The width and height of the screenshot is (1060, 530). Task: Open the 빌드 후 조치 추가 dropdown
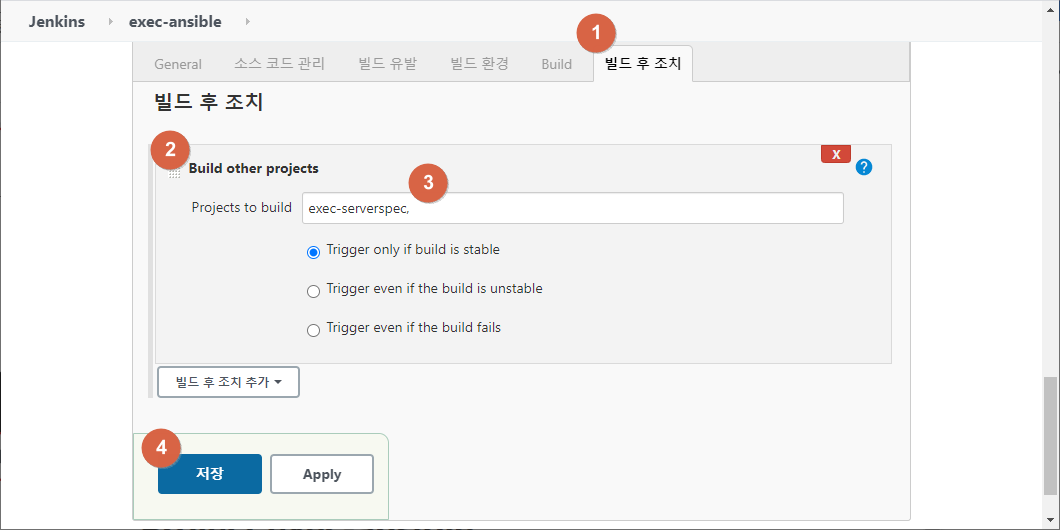[x=228, y=382]
